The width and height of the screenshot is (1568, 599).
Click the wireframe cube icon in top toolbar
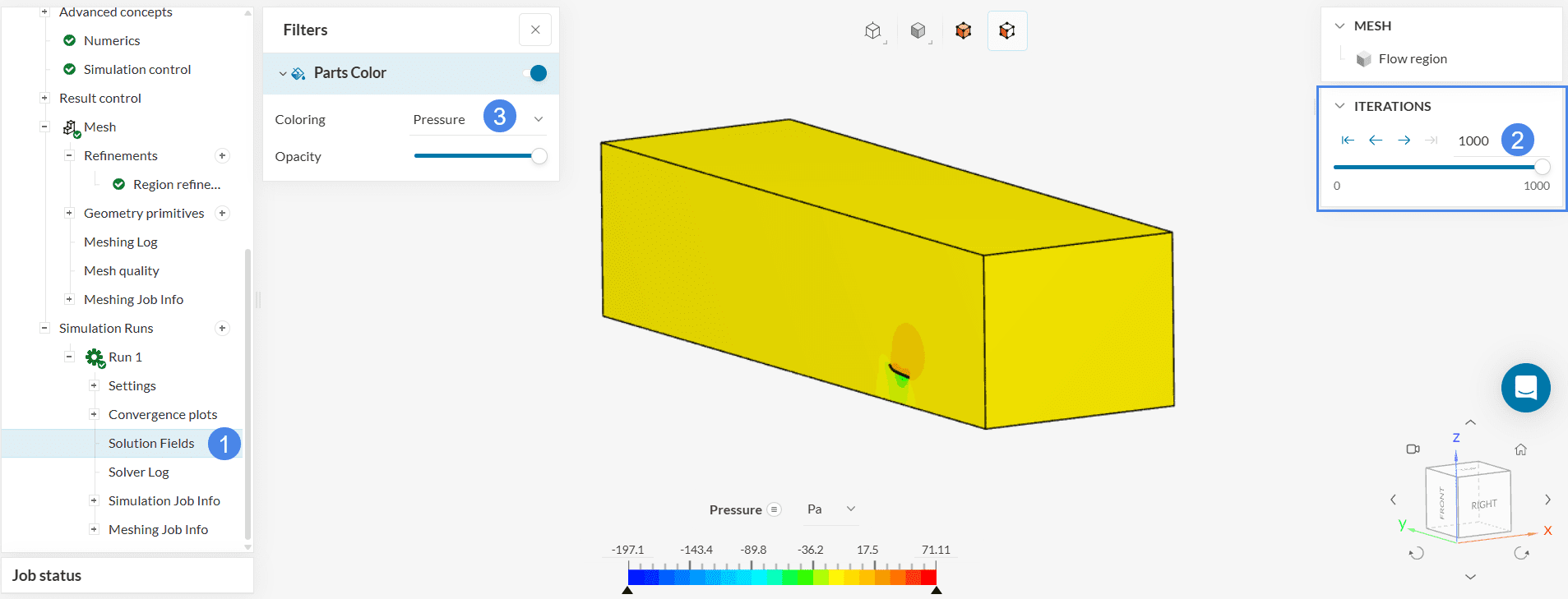click(872, 31)
